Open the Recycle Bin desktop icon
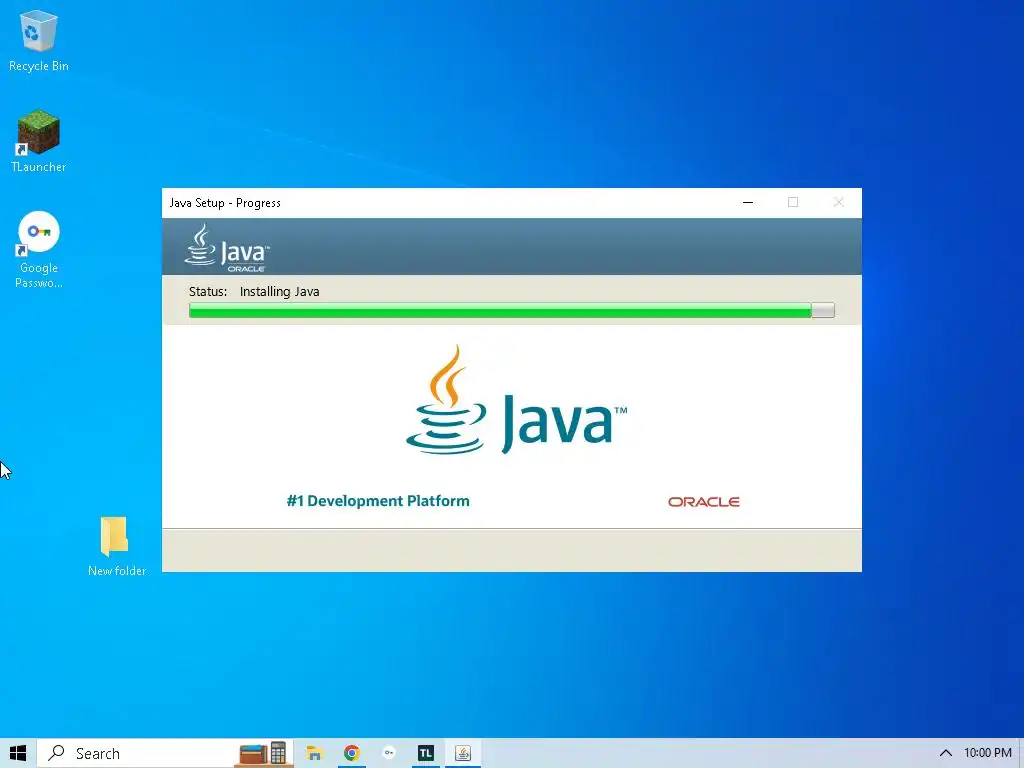 click(39, 42)
